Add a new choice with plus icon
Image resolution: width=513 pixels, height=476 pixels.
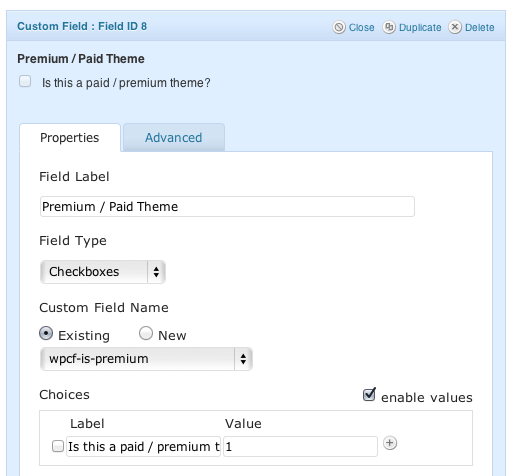tap(390, 443)
